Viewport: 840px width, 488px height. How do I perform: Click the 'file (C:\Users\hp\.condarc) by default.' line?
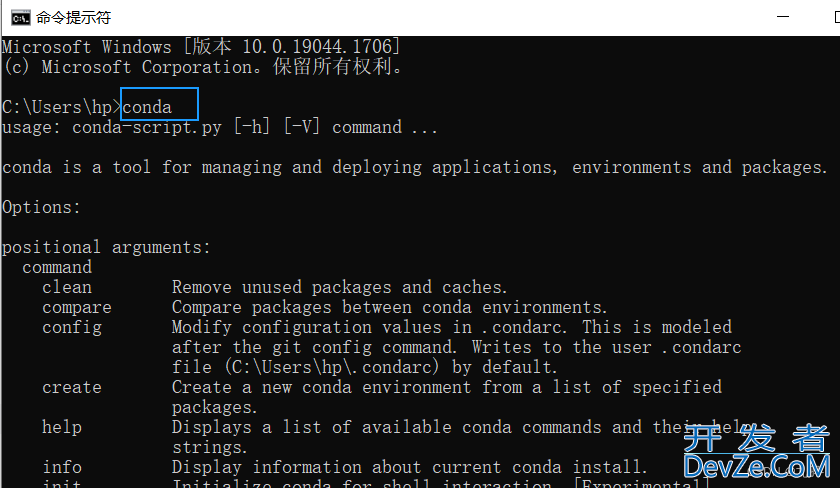pyautogui.click(x=364, y=367)
